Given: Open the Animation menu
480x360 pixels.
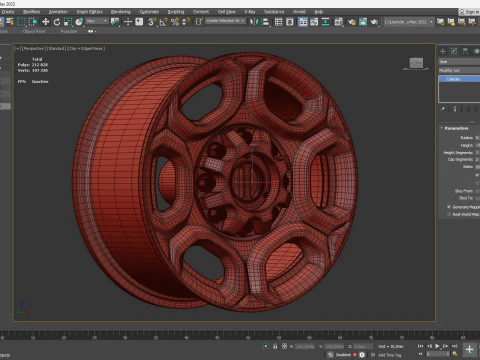Looking at the screenshot, I should pyautogui.click(x=58, y=12).
